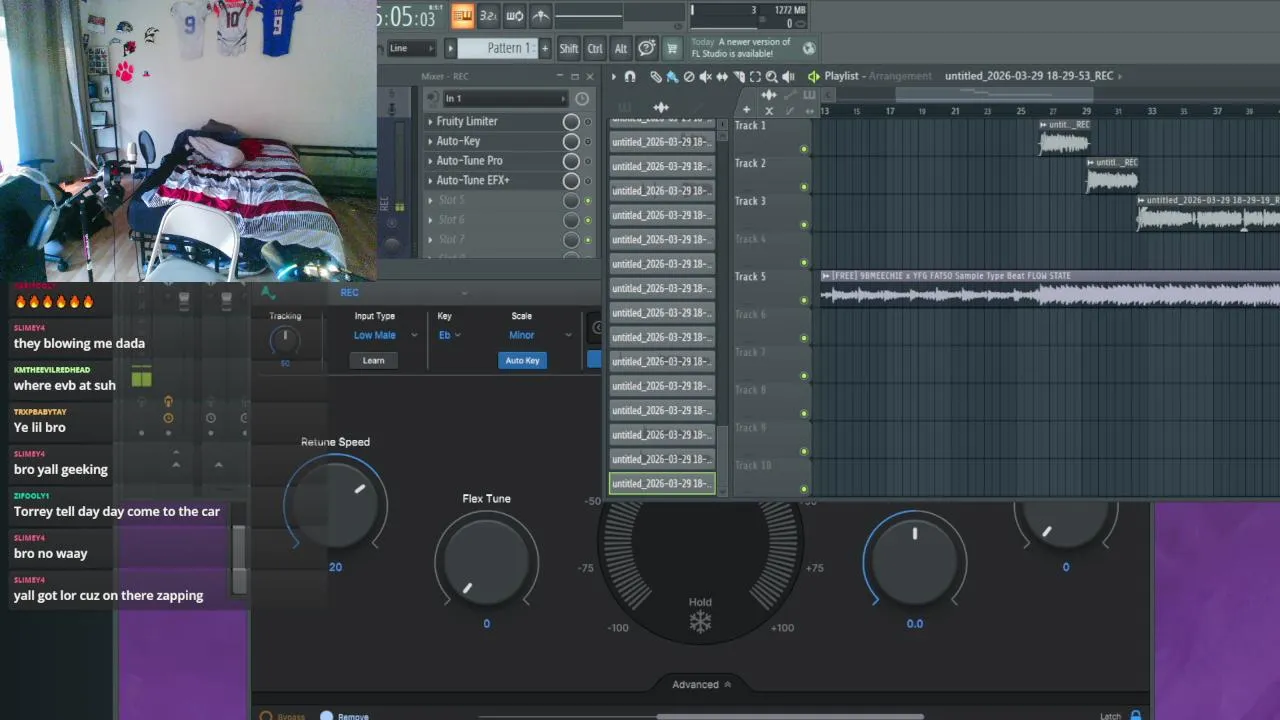Image resolution: width=1280 pixels, height=720 pixels.
Task: Click the plus button next to Pattern 1
Action: tap(545, 48)
